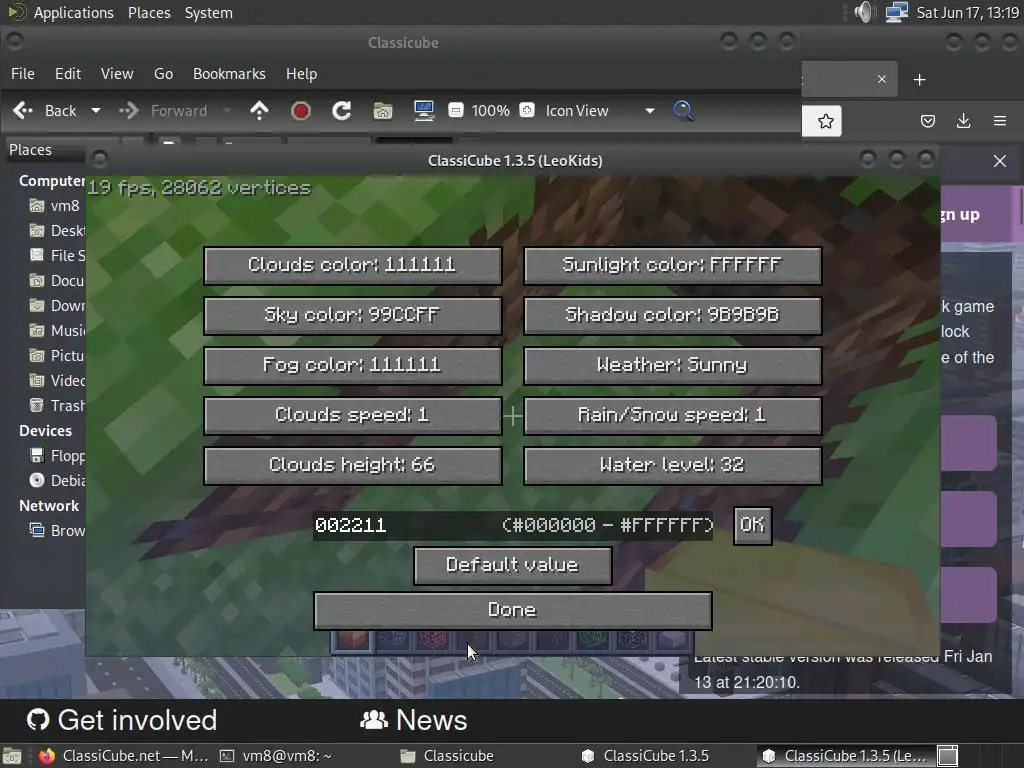
Task: Go up one folder with the Up arrow
Action: (x=259, y=111)
